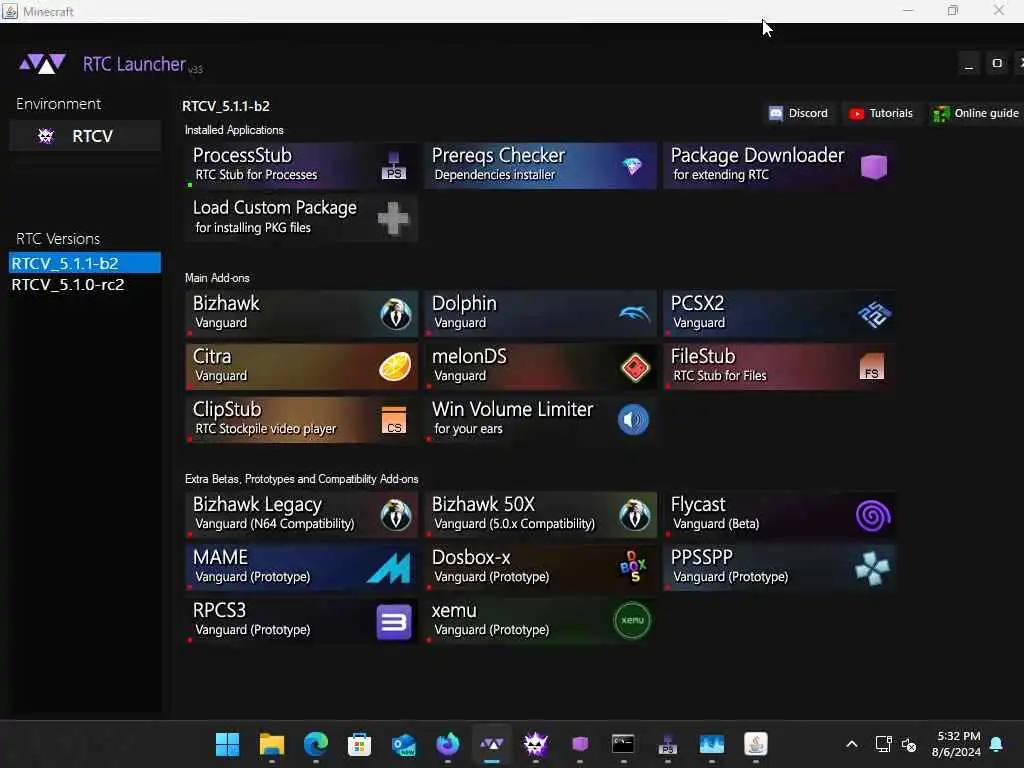Open the notification bell in tray
The height and width of the screenshot is (768, 1024).
tap(997, 744)
